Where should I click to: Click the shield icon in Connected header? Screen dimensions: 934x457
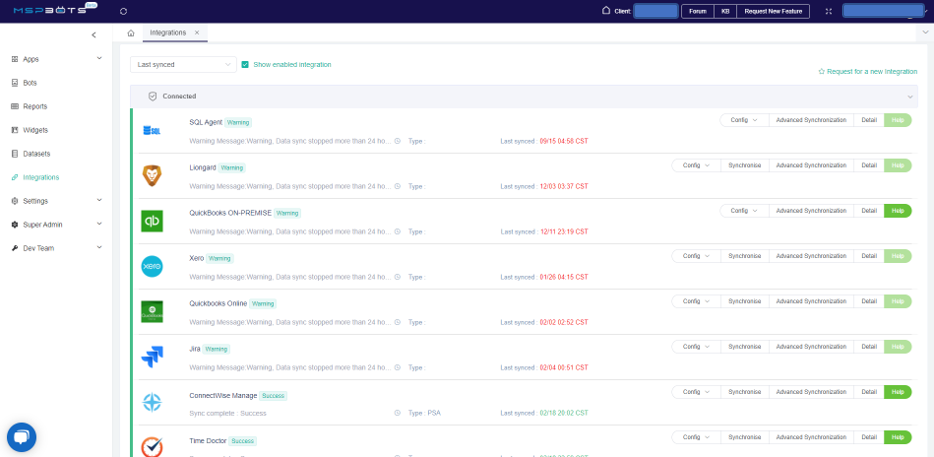pyautogui.click(x=152, y=96)
